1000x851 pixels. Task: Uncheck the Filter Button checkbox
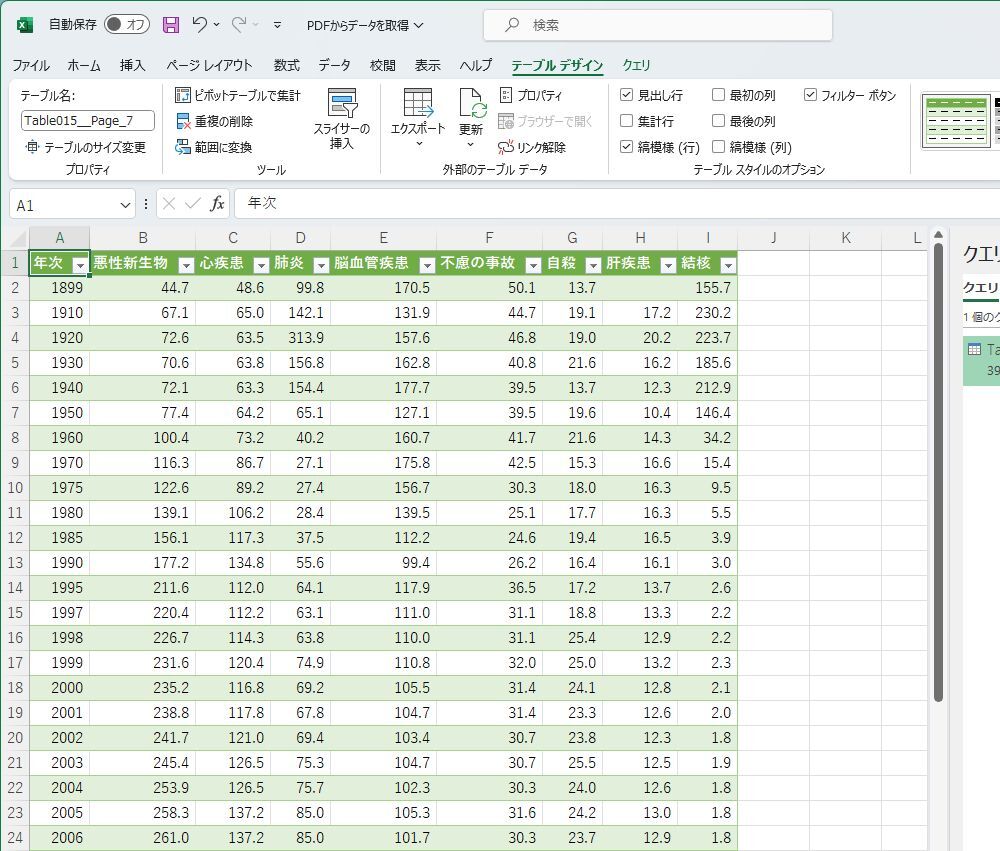[811, 96]
